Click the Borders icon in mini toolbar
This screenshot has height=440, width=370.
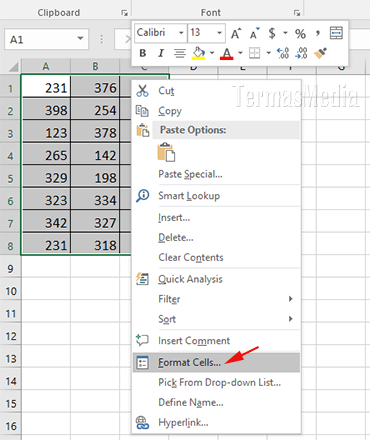[255, 53]
